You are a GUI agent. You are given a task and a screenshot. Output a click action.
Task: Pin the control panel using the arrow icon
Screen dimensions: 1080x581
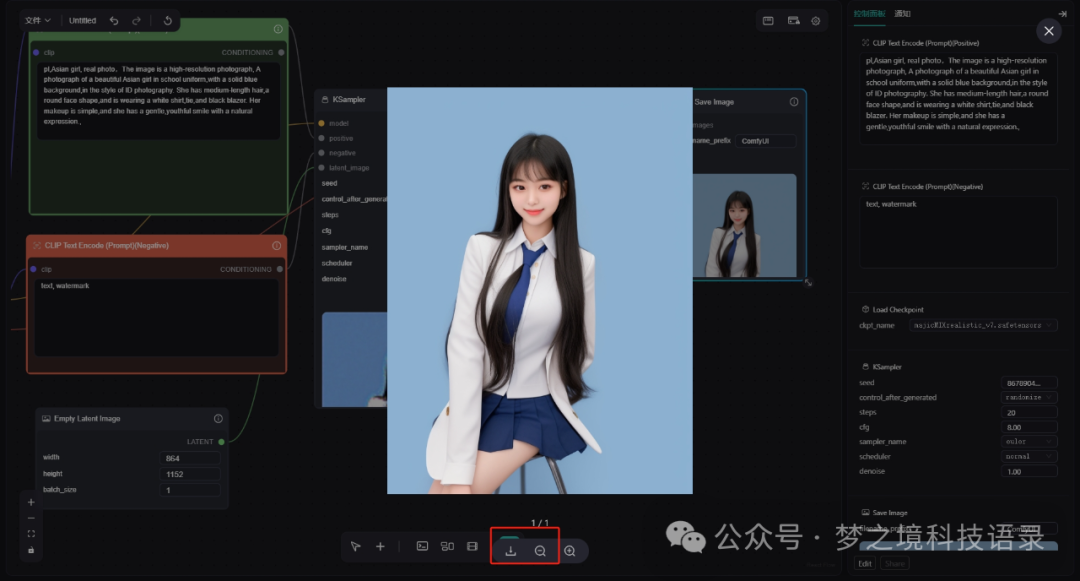pyautogui.click(x=1063, y=13)
